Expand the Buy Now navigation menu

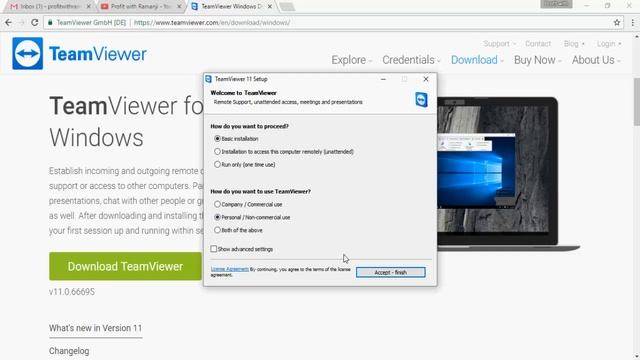click(x=538, y=60)
